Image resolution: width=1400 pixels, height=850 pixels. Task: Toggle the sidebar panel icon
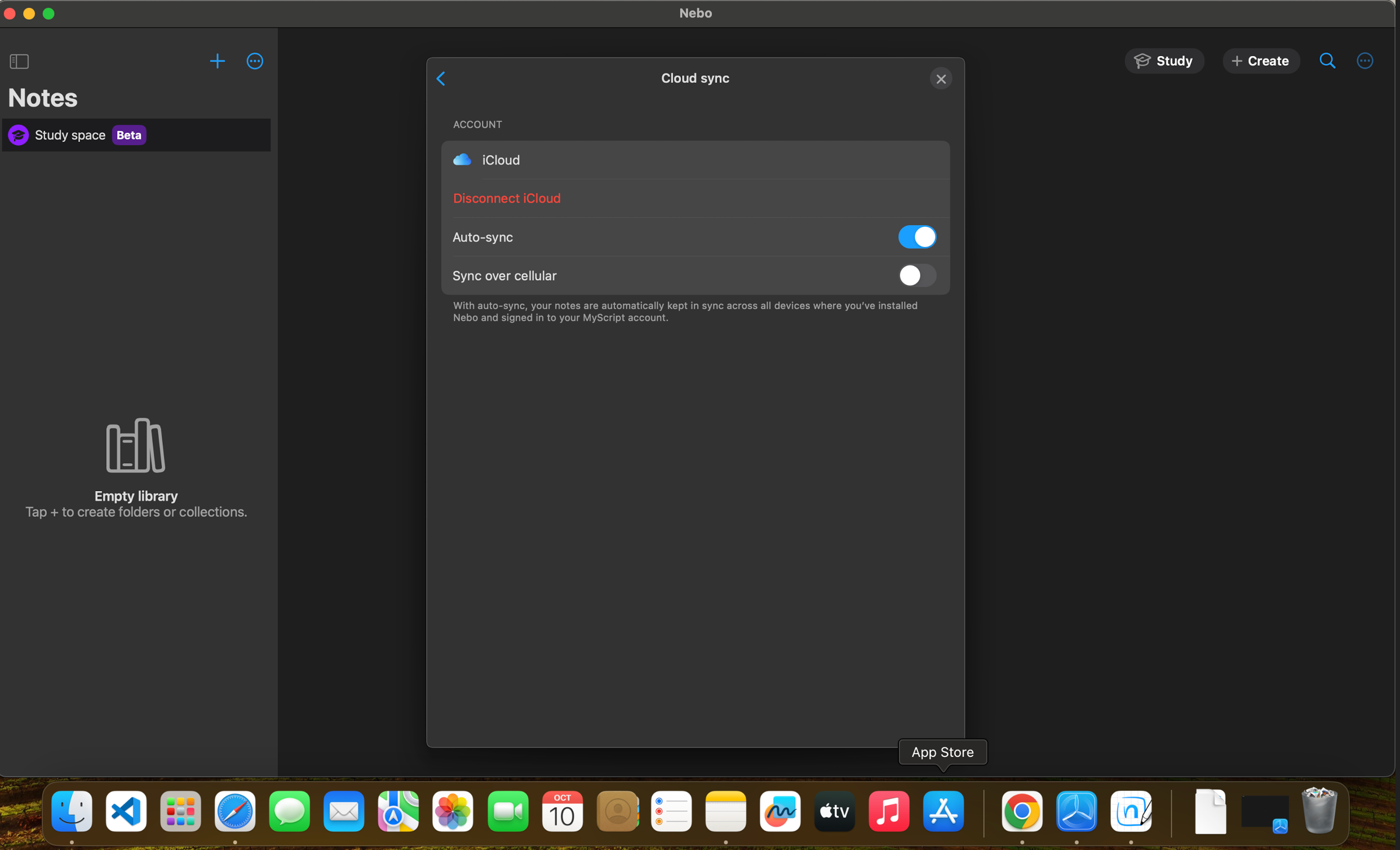pyautogui.click(x=19, y=61)
